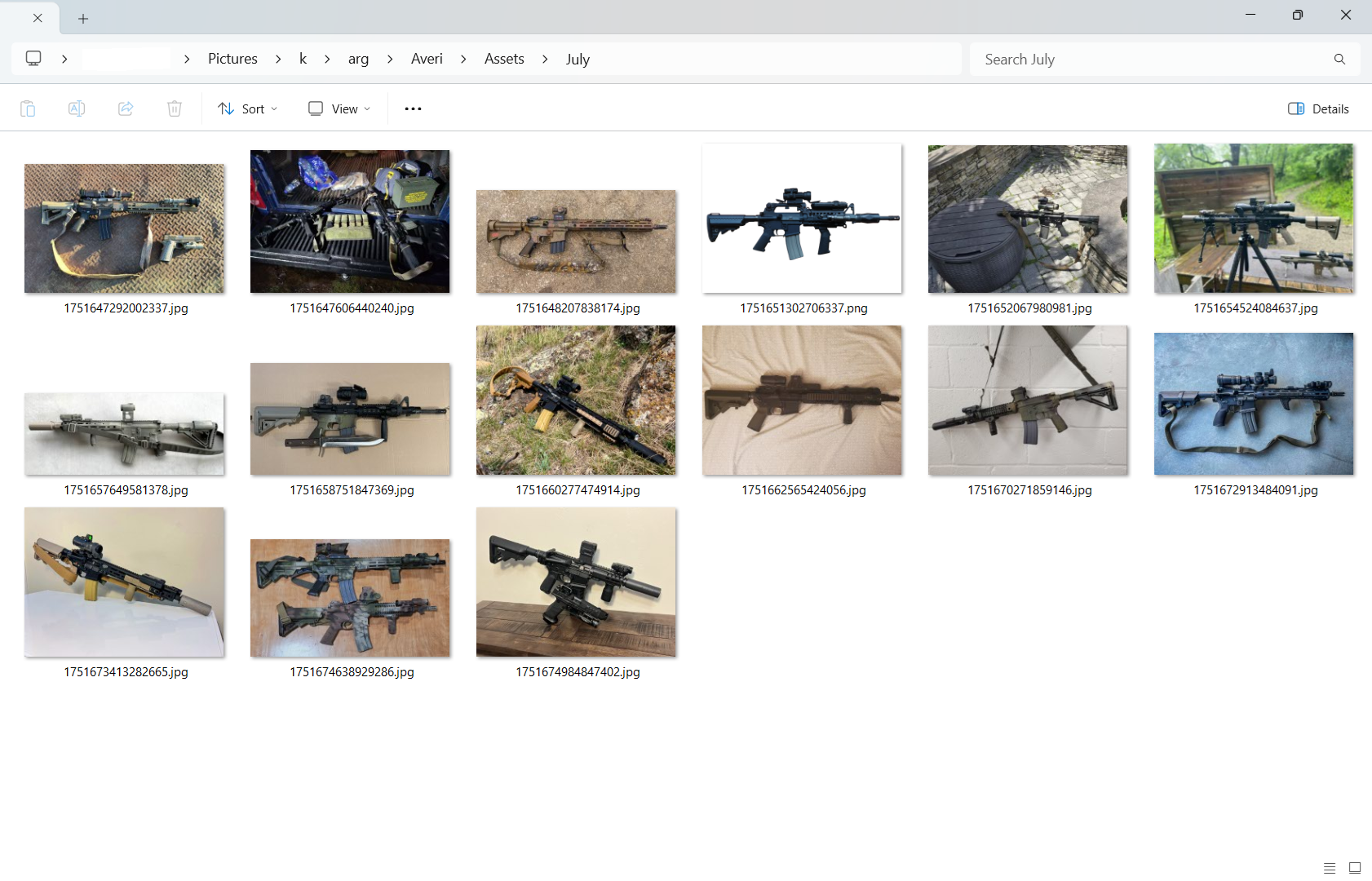Select thumbnail 1751657649581378.jpg
The height and width of the screenshot is (881, 1372).
coord(124,434)
